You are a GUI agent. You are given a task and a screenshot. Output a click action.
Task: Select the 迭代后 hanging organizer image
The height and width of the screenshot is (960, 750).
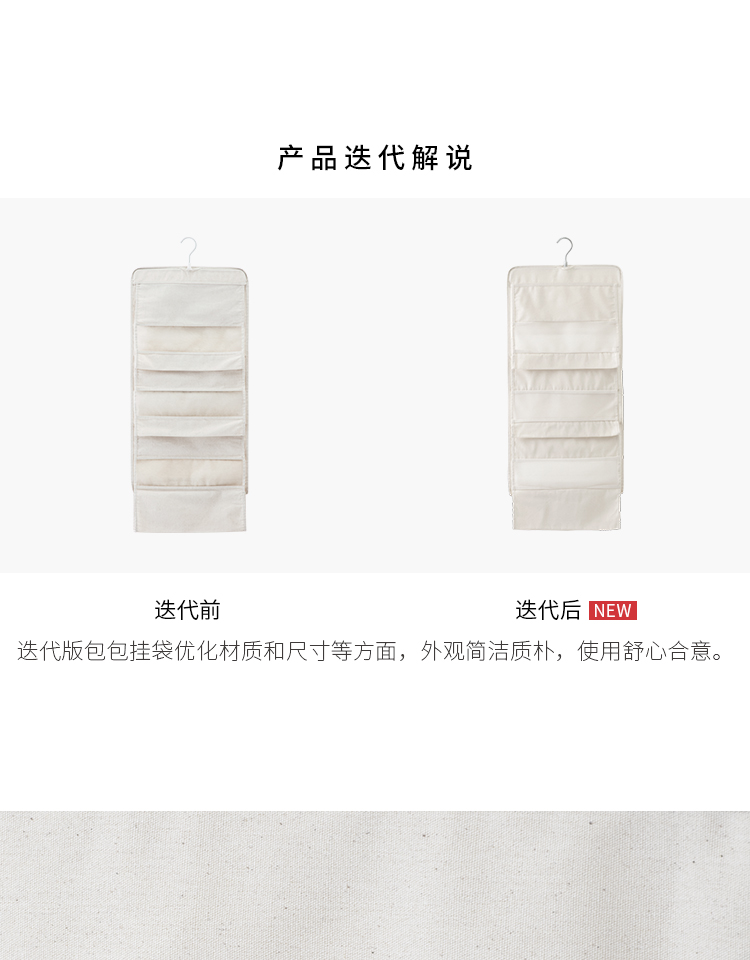[x=565, y=384]
